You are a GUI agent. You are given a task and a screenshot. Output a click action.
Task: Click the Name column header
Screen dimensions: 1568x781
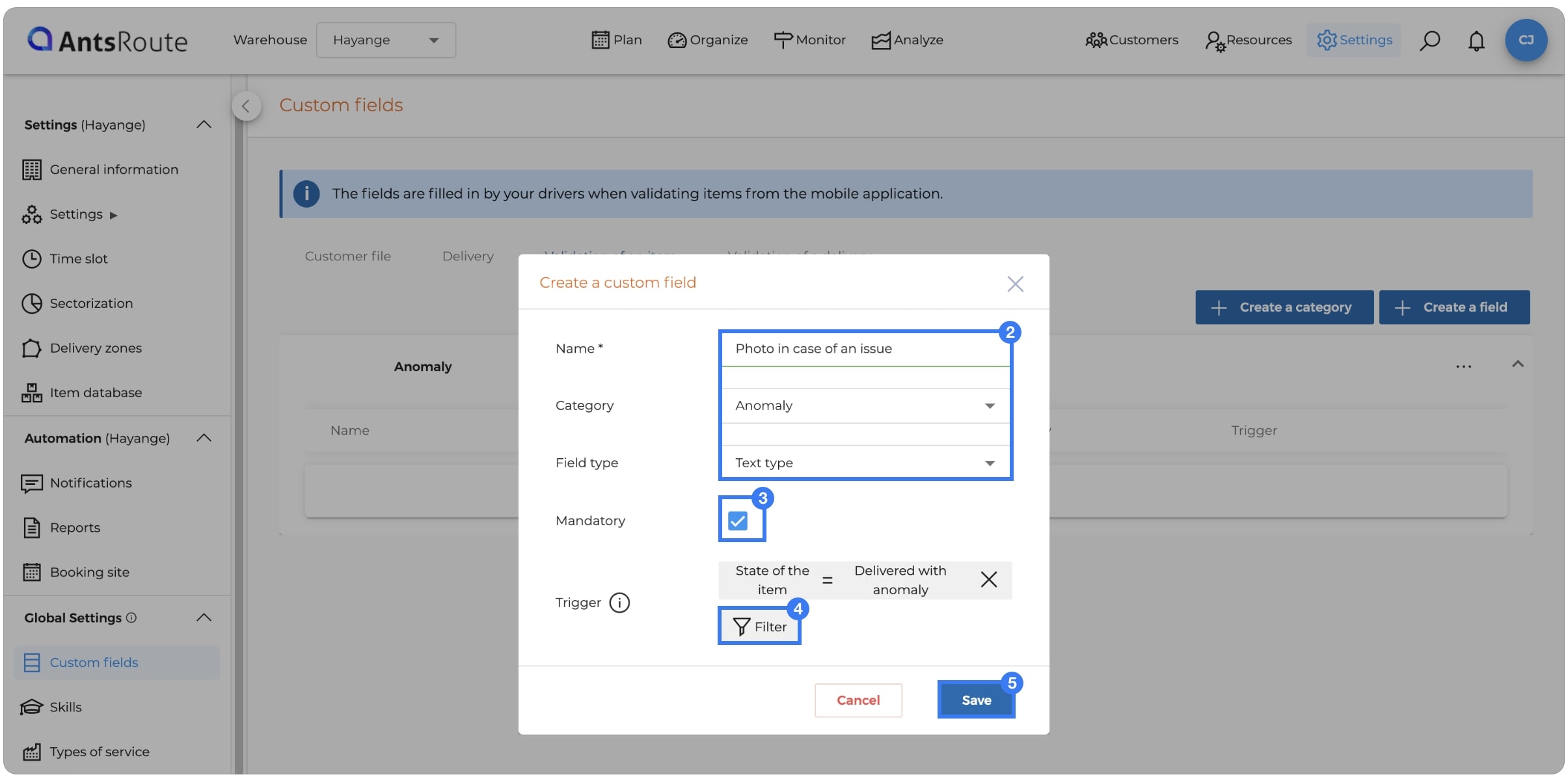click(x=349, y=430)
